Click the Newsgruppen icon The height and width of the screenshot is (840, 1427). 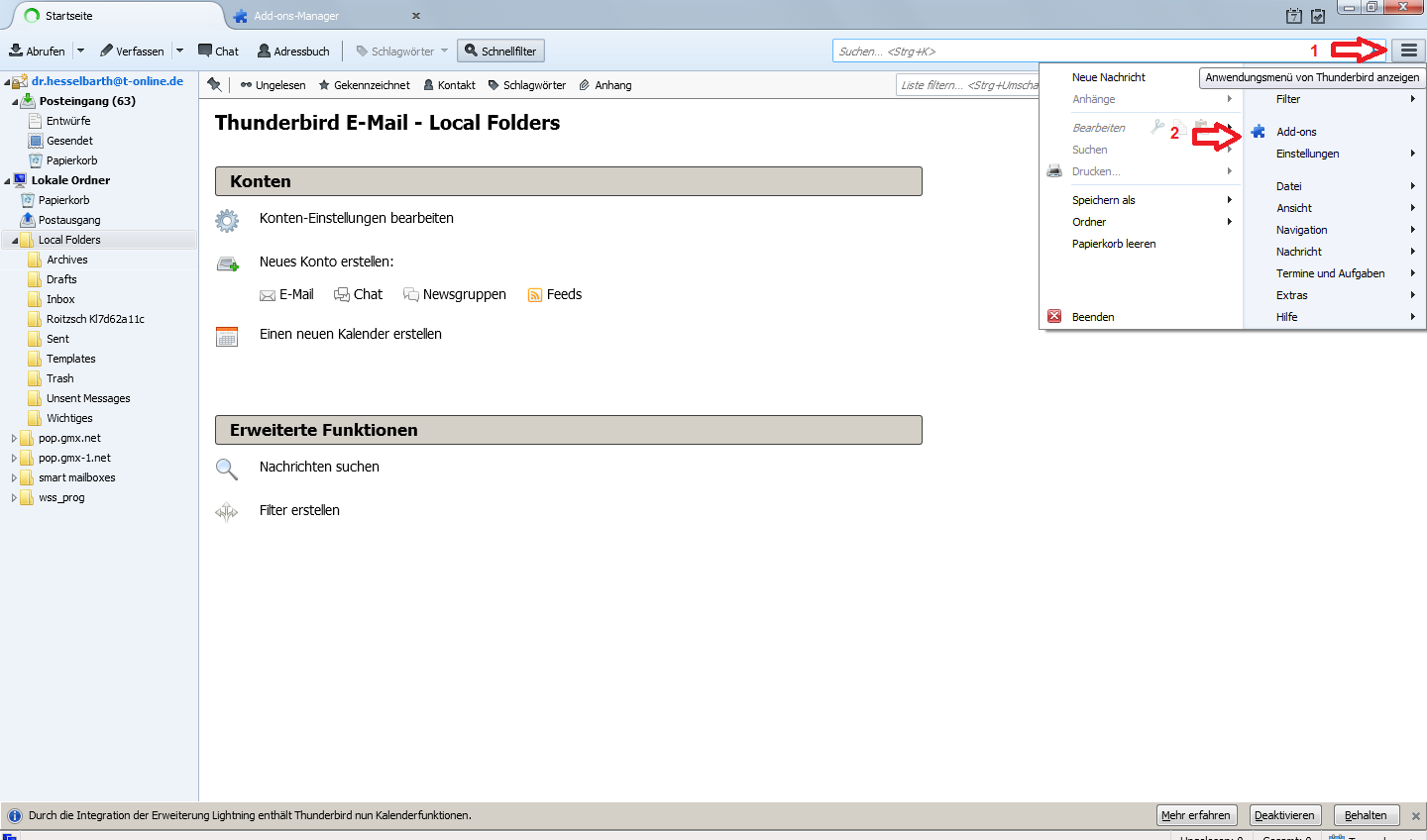410,294
